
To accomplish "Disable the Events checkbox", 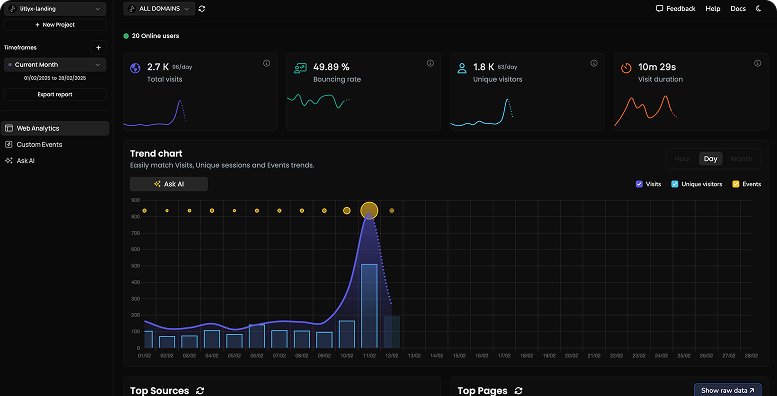I will coord(736,184).
